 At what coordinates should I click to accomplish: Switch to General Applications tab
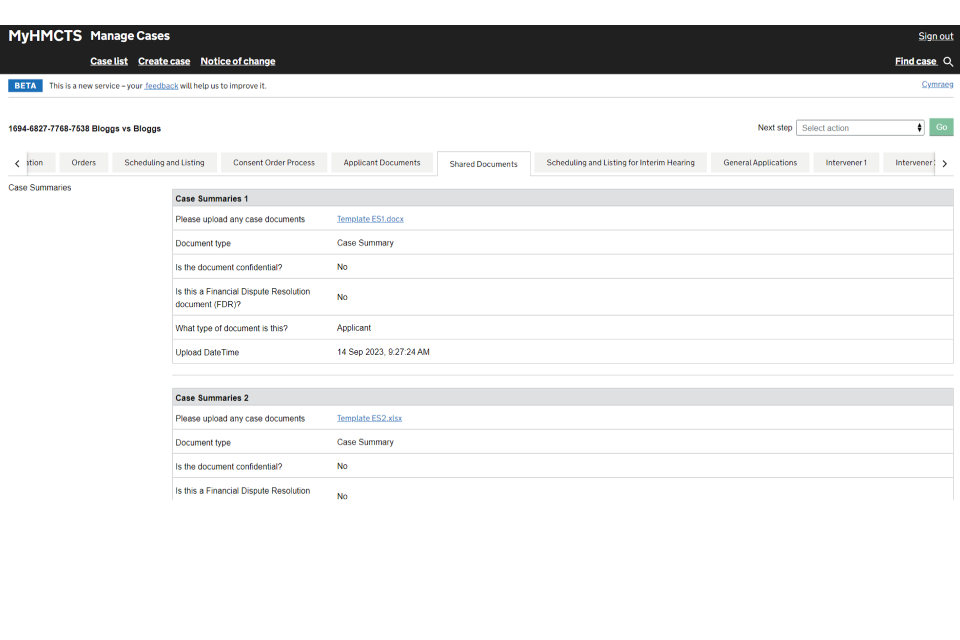760,163
